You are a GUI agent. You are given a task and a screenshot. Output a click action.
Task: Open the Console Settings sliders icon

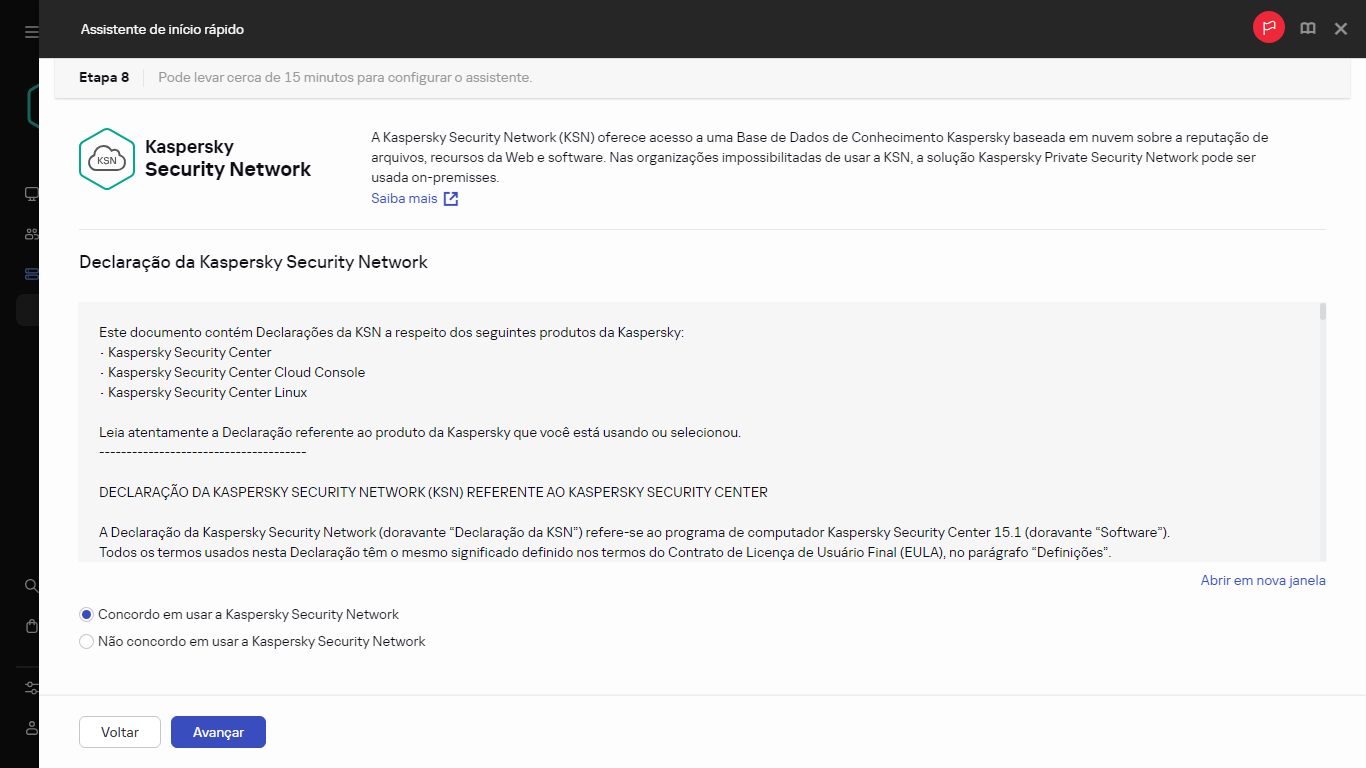(30, 688)
